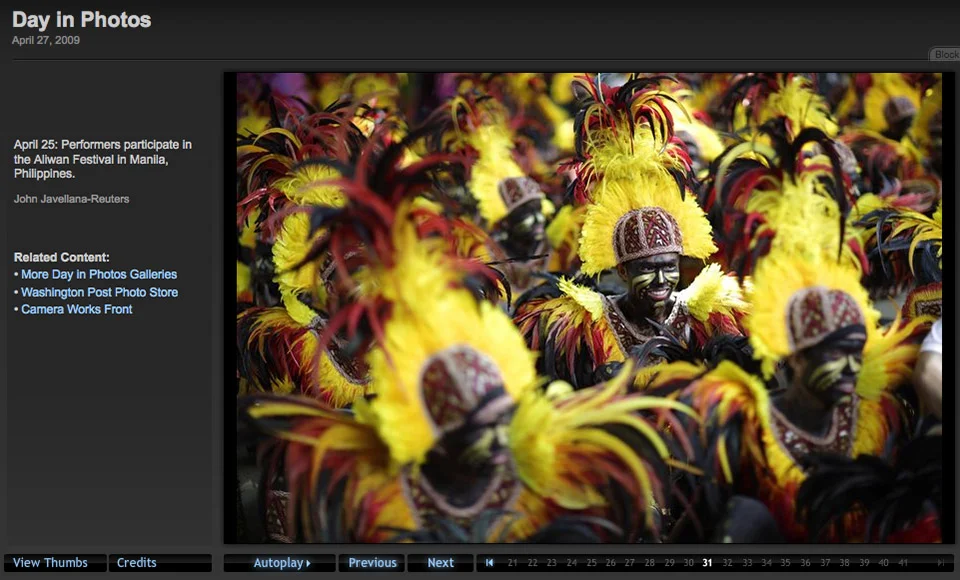Click the Related Content heading
Image resolution: width=960 pixels, height=580 pixels.
point(62,257)
